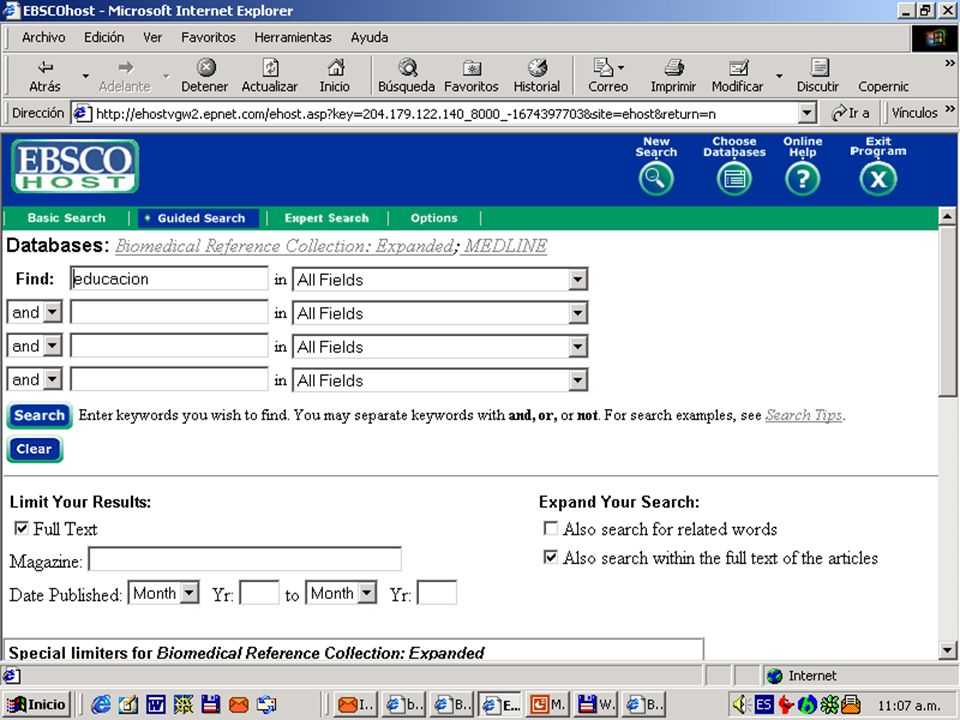This screenshot has height=720, width=960.
Task: Open the Búsqueda search toolbar button
Action: [407, 75]
